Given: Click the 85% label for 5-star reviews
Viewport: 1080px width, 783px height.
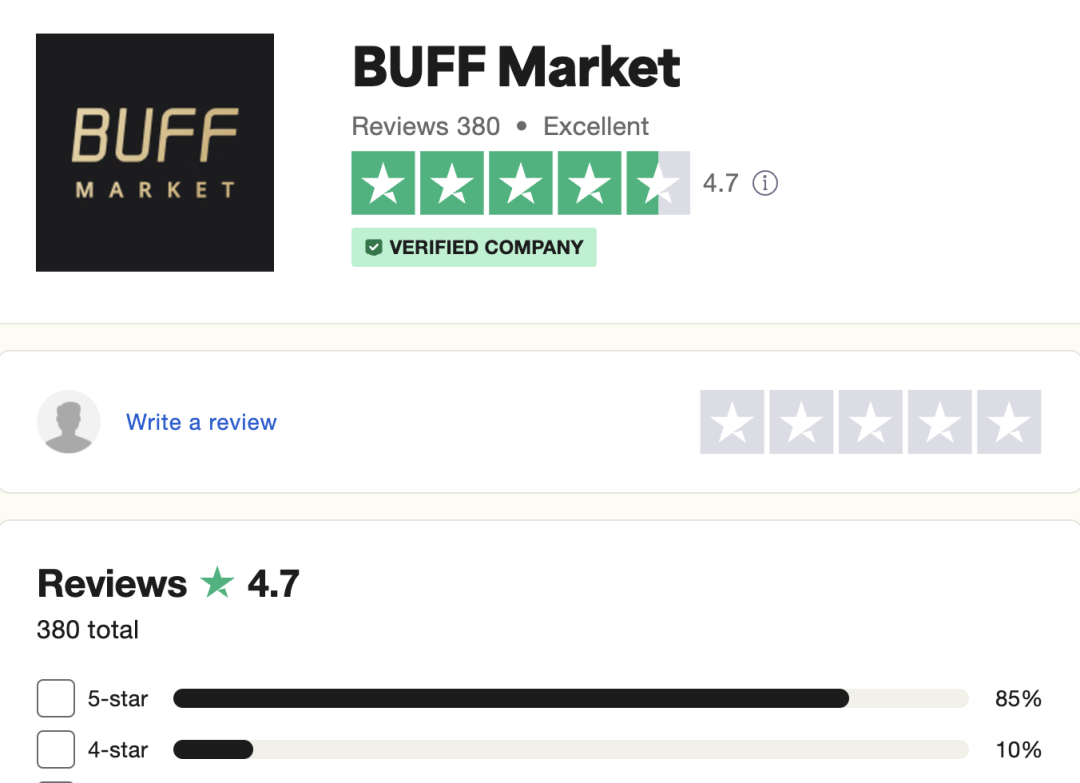Looking at the screenshot, I should (1018, 699).
